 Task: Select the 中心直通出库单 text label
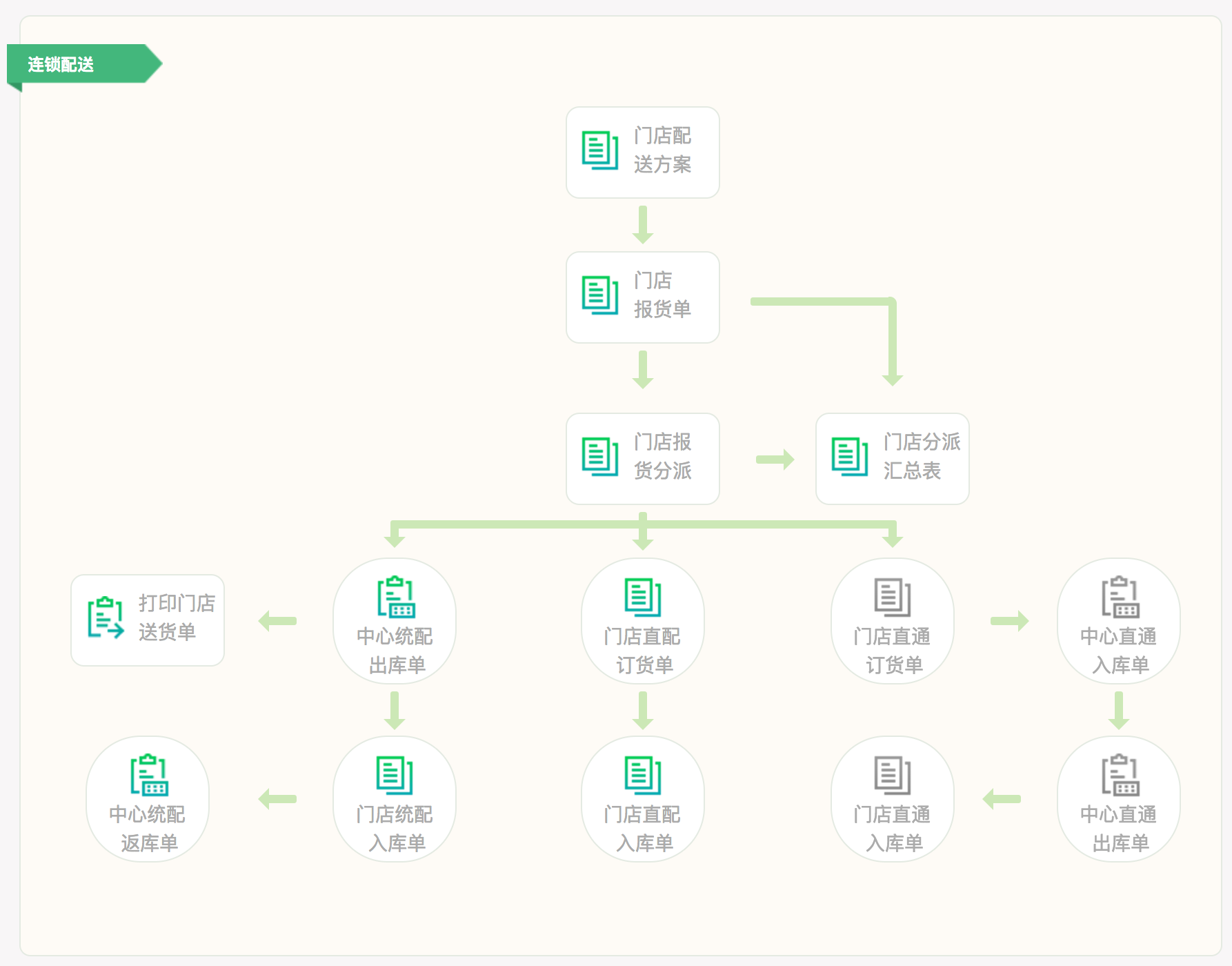point(1119,829)
